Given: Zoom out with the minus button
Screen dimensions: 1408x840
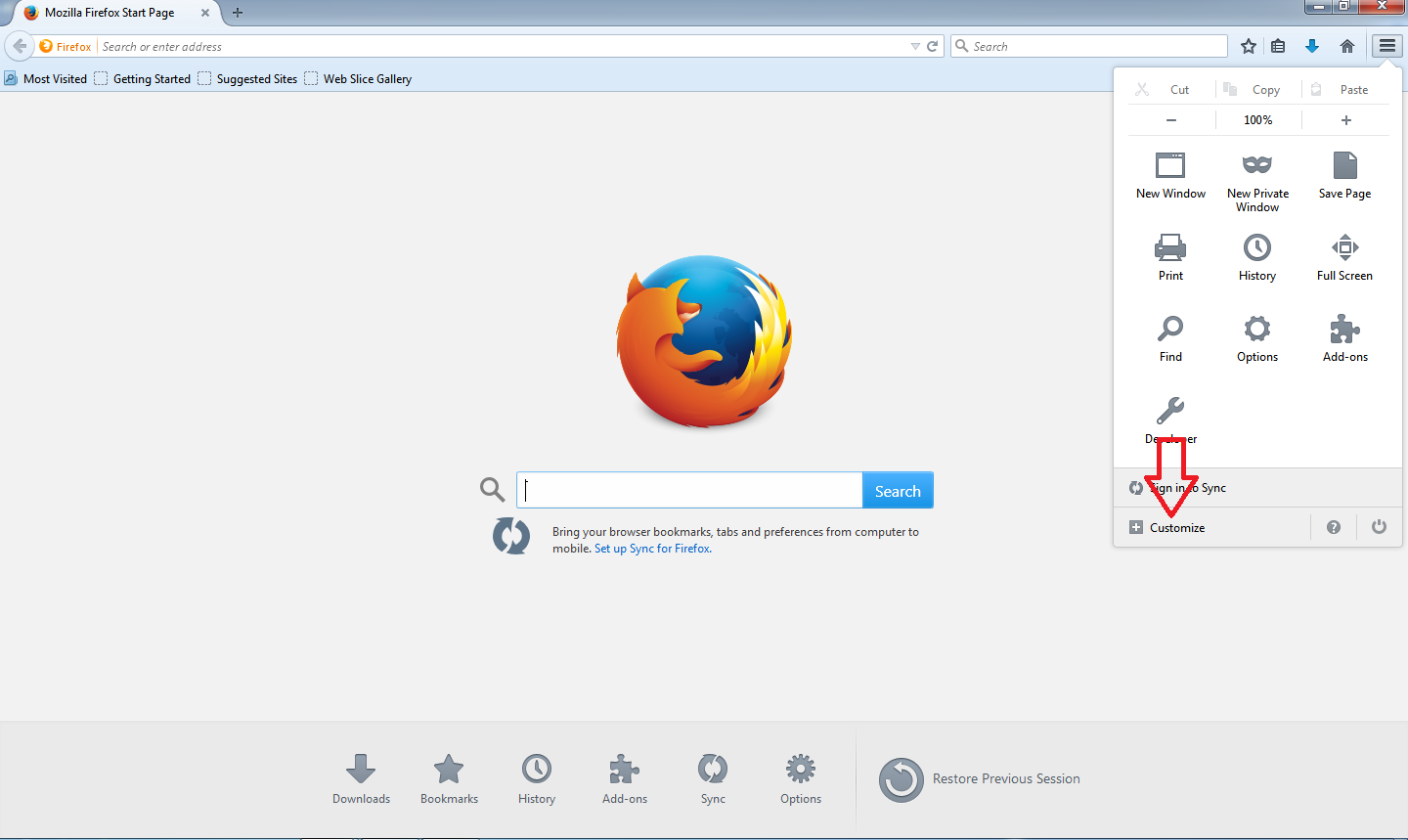Looking at the screenshot, I should point(1170,120).
